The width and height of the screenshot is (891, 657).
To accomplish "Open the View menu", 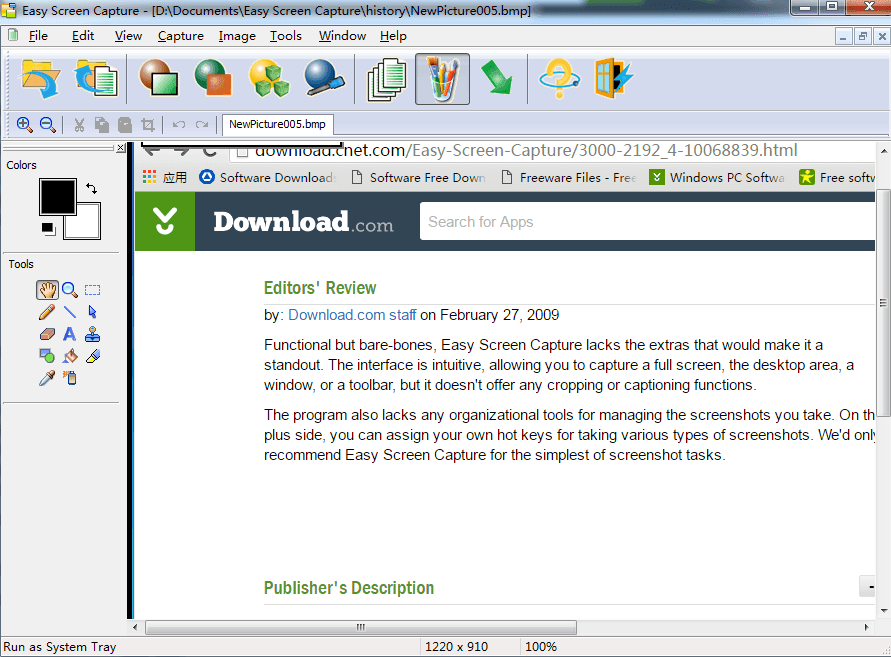I will coord(128,36).
